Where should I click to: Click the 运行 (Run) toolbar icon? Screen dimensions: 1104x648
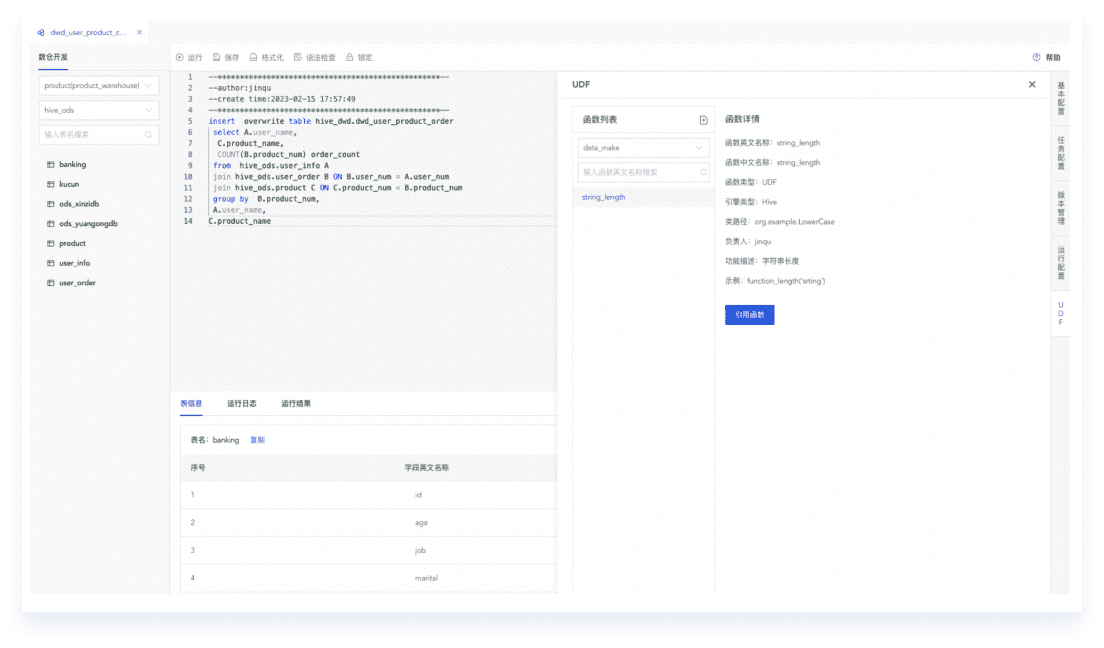[x=180, y=58]
